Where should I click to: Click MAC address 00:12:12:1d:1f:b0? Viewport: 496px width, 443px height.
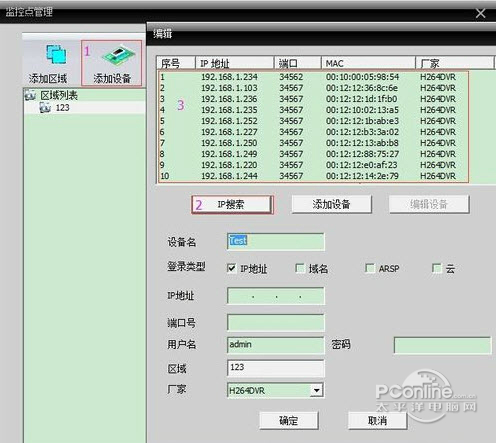click(x=361, y=99)
